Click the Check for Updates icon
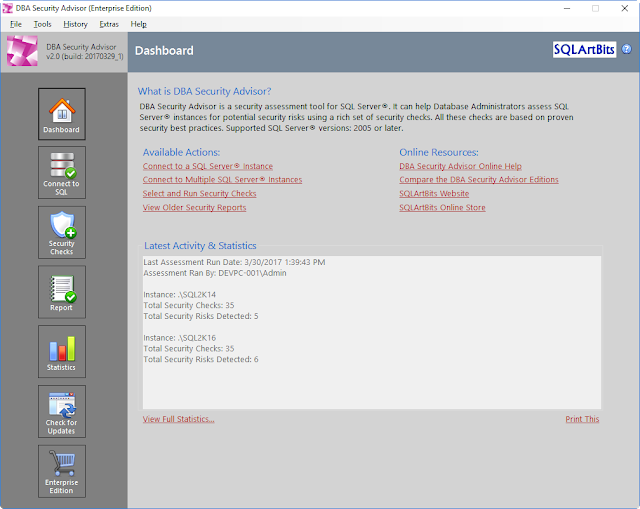This screenshot has height=509, width=640. (x=62, y=411)
